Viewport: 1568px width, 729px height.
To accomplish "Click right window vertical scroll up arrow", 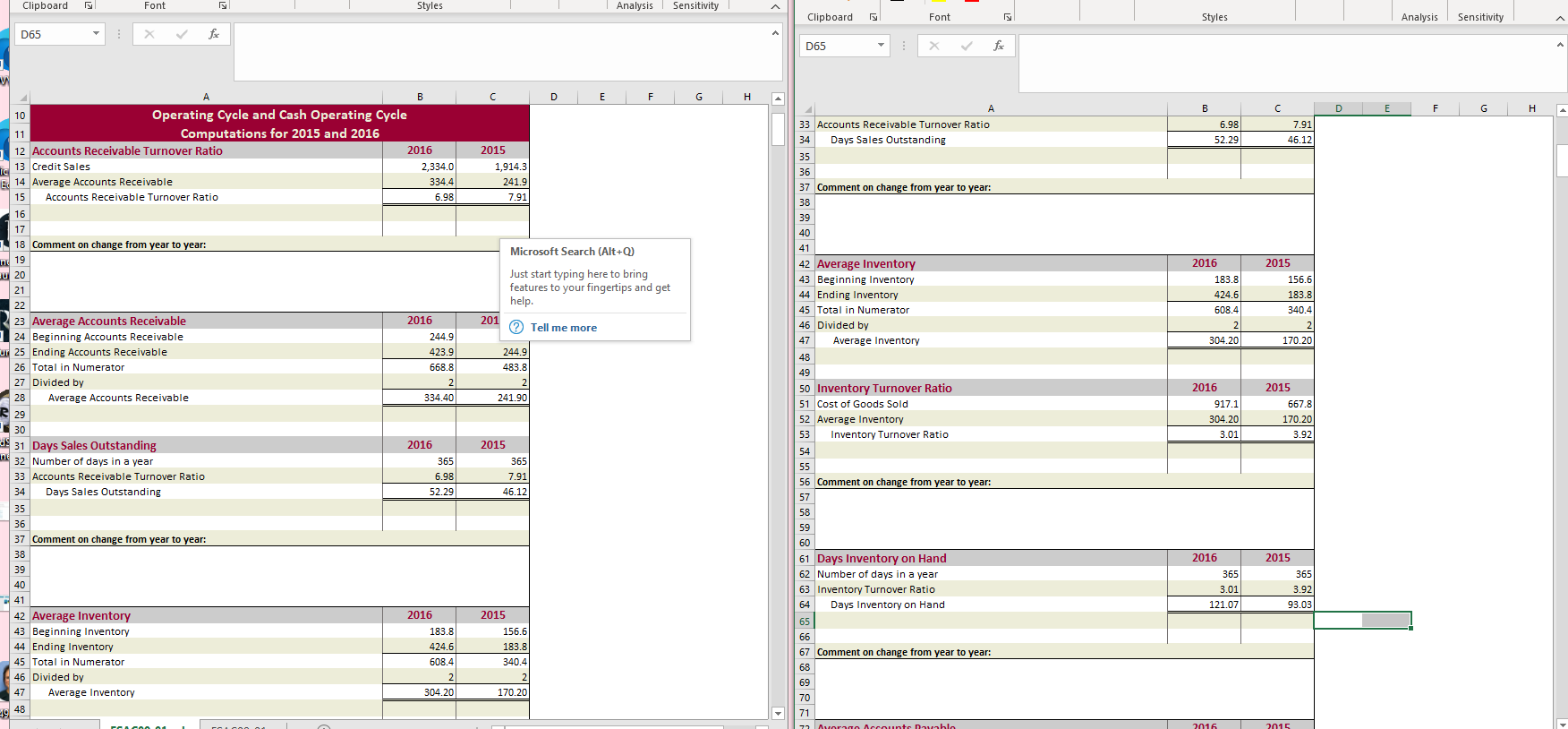I will [x=1562, y=110].
